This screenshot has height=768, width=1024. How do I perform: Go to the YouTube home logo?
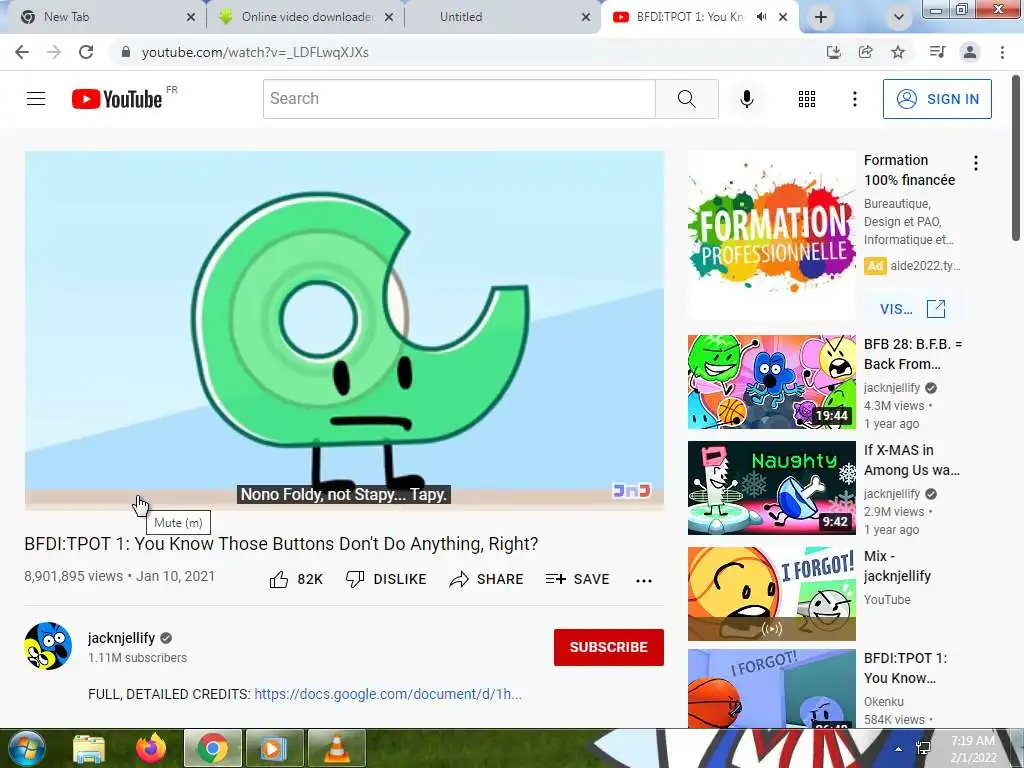pyautogui.click(x=117, y=99)
